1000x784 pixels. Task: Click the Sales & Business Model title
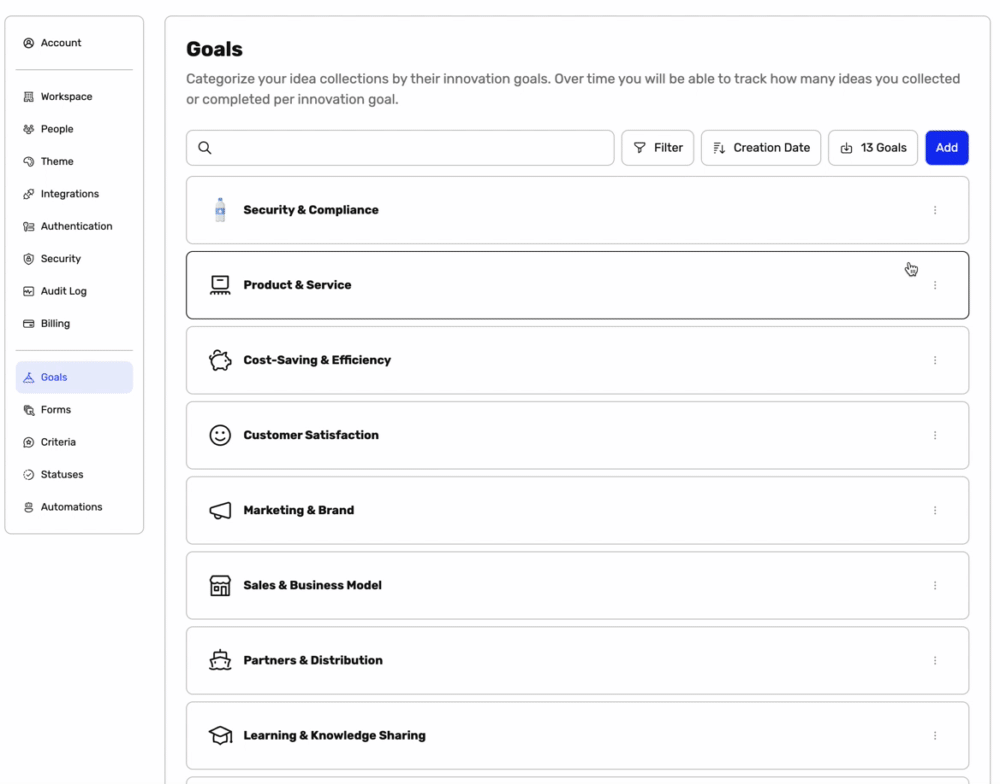coord(312,586)
